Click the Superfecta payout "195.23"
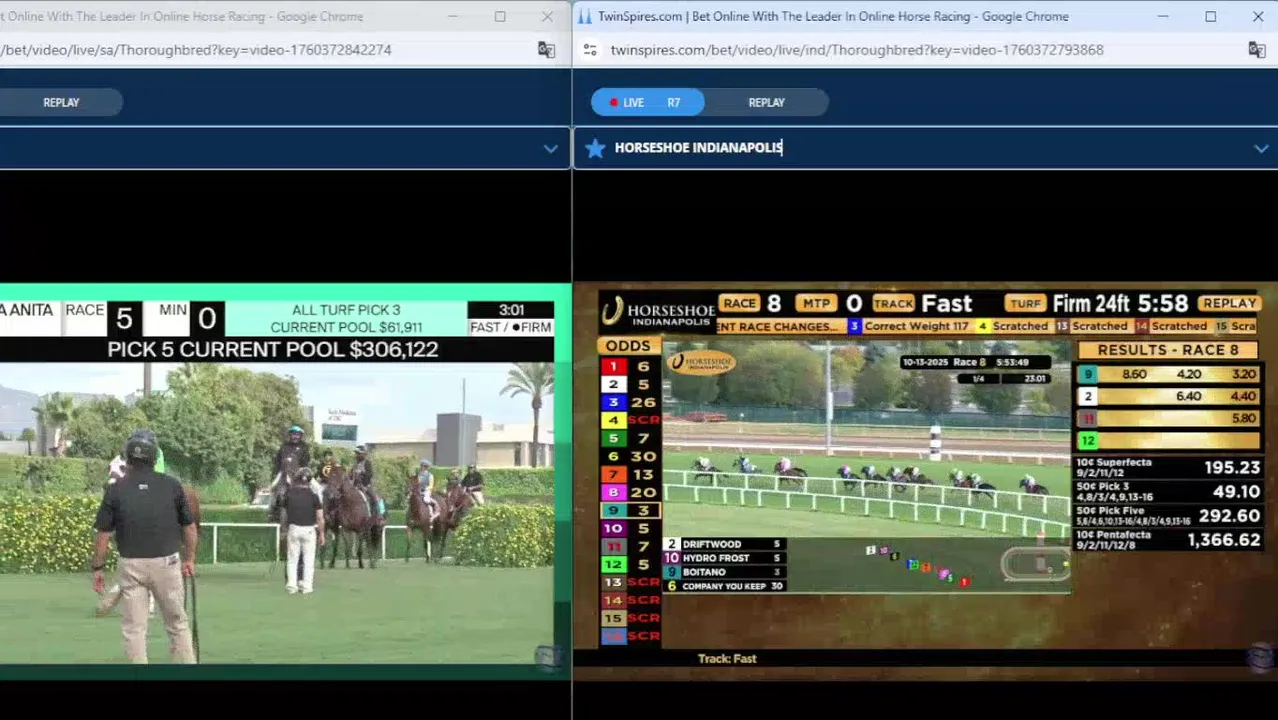 [x=1232, y=467]
